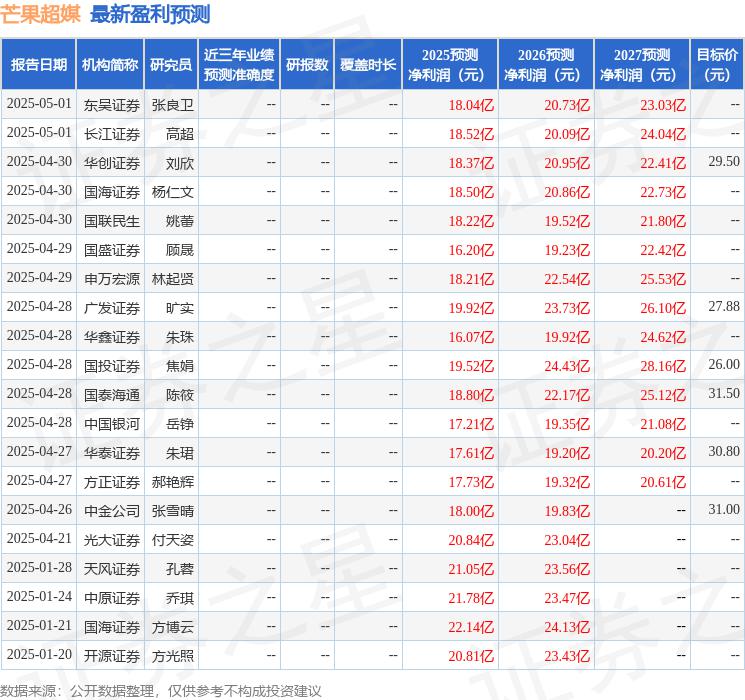Image resolution: width=745 pixels, height=700 pixels.
Task: Click analyst name 林起贤
Action: pos(172,279)
